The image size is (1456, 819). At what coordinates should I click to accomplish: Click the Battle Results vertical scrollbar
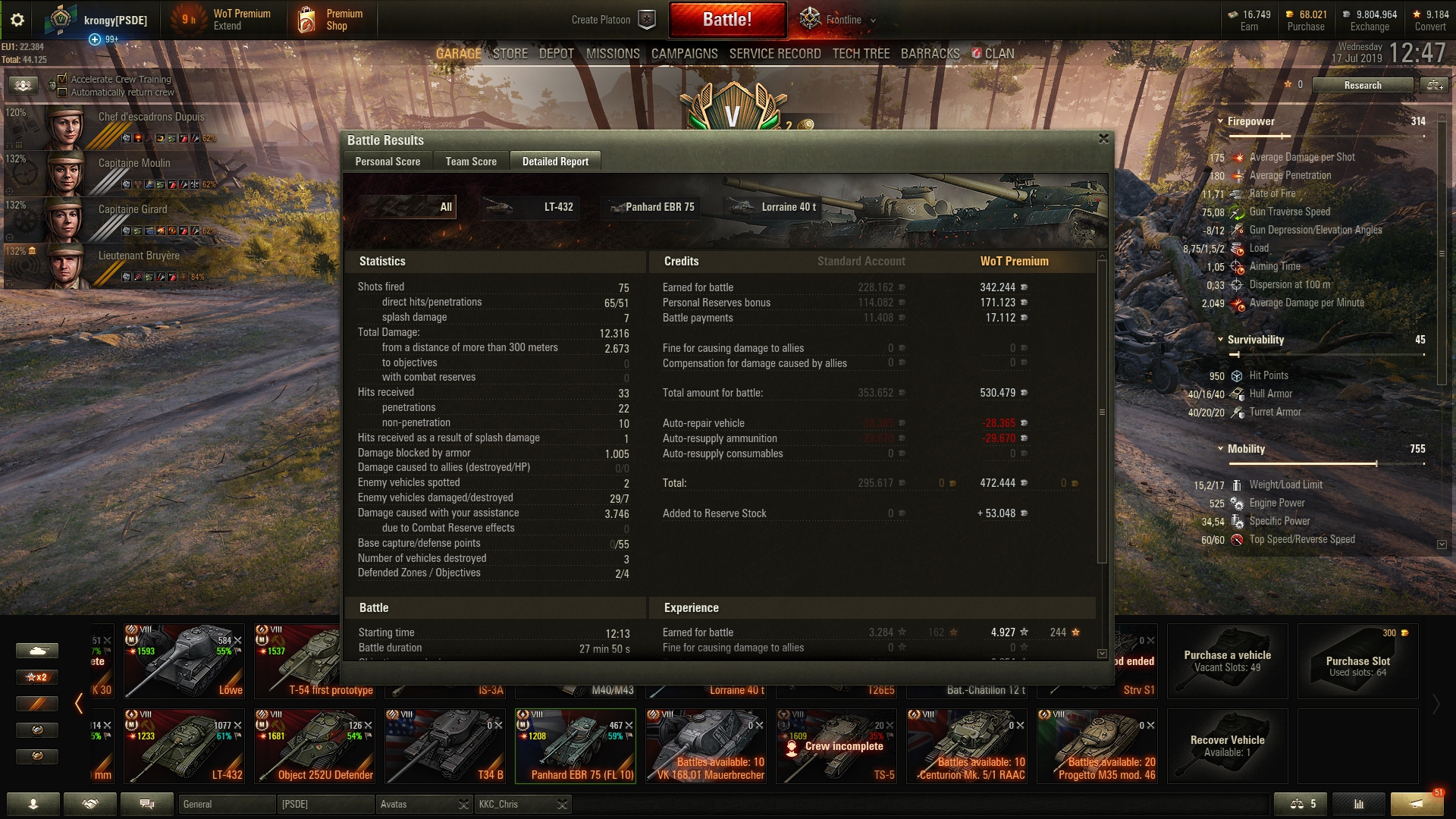(1103, 413)
